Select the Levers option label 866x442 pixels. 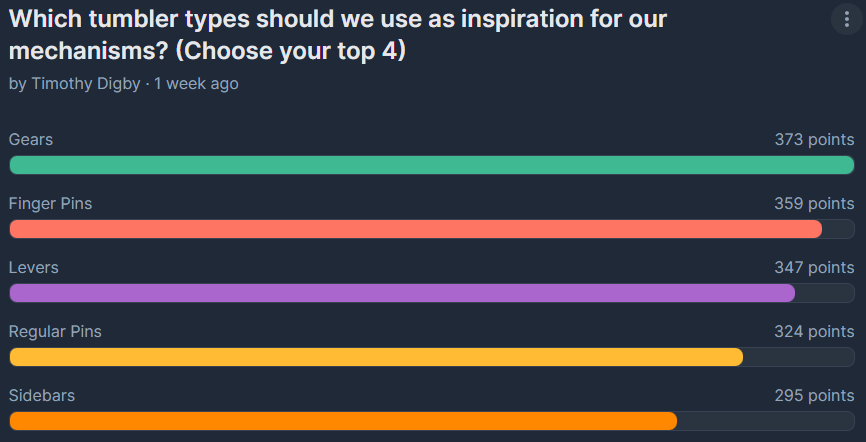34,267
